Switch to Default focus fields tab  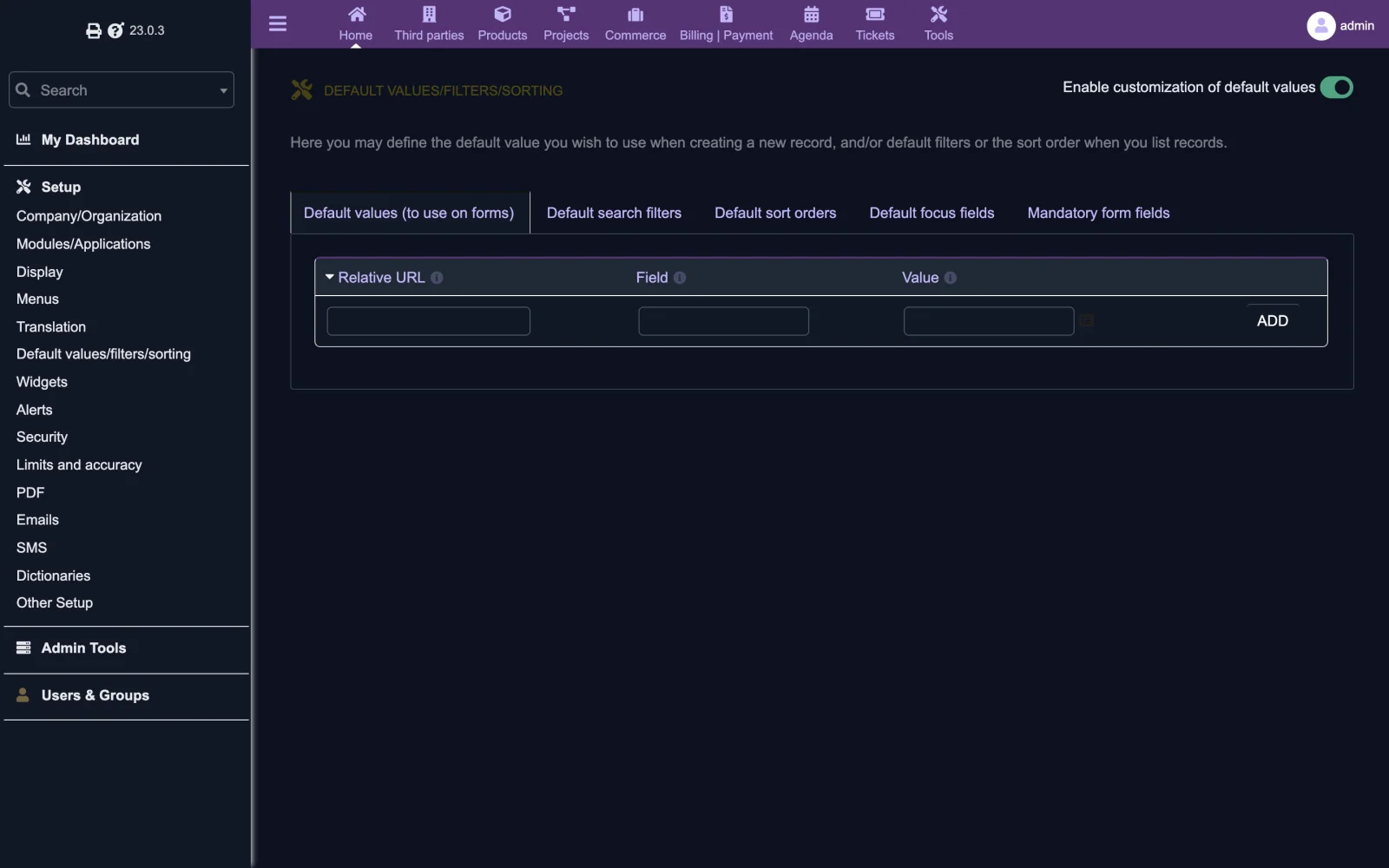tap(931, 213)
